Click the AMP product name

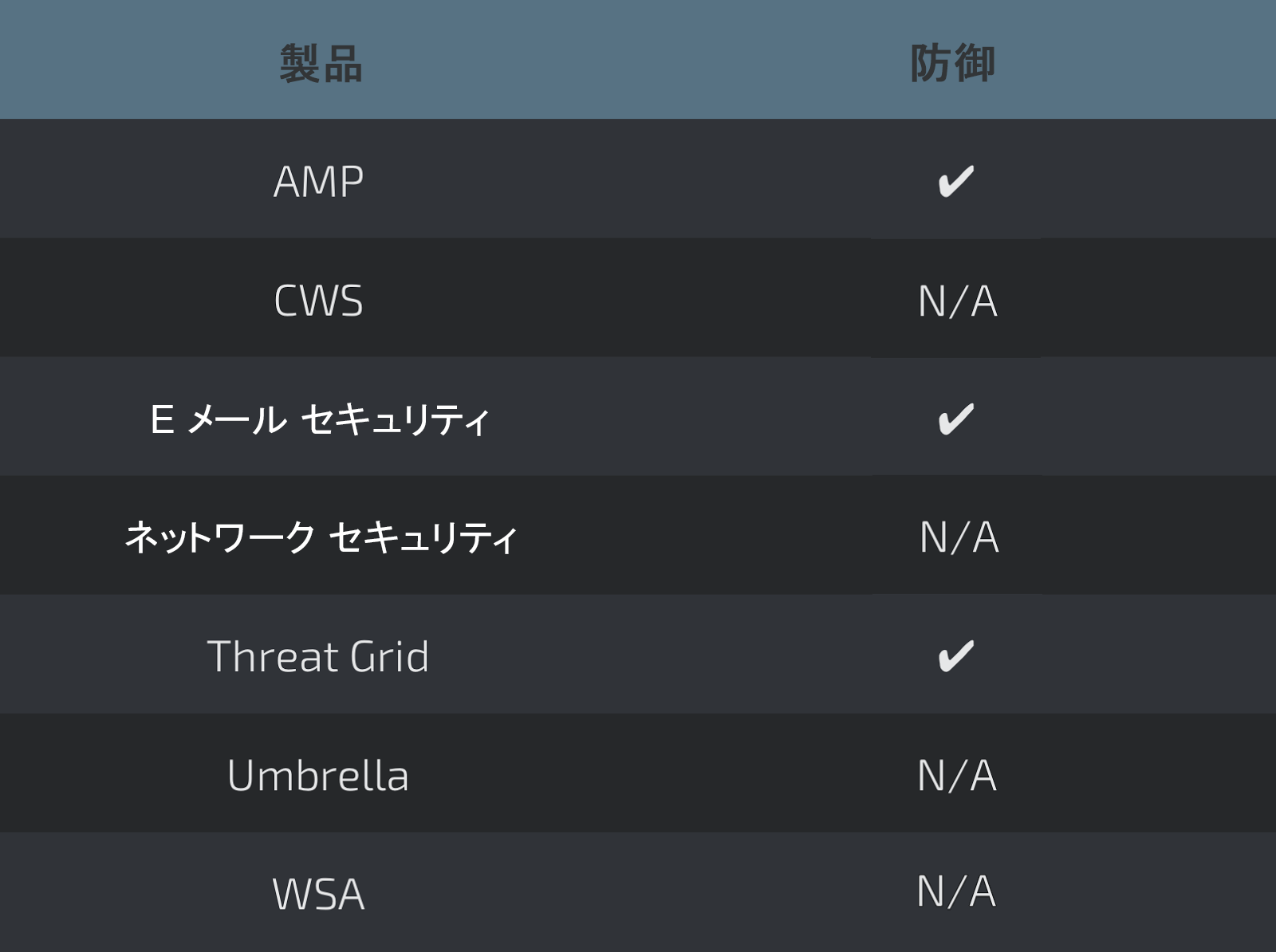(x=318, y=182)
